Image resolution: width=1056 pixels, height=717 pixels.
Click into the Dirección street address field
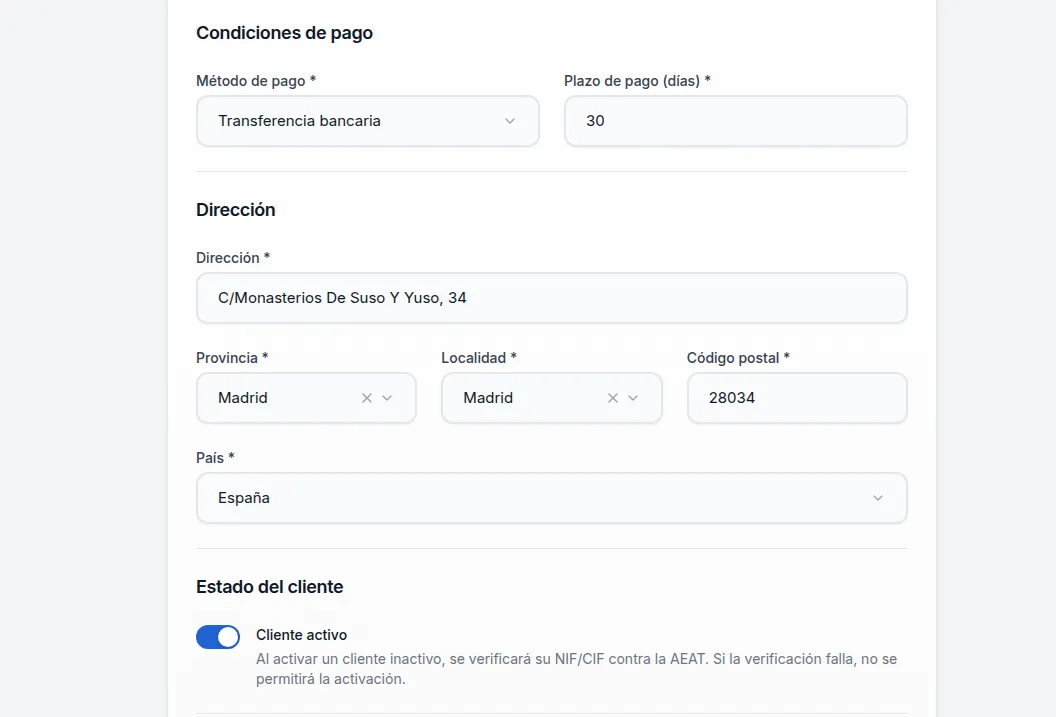pos(551,298)
